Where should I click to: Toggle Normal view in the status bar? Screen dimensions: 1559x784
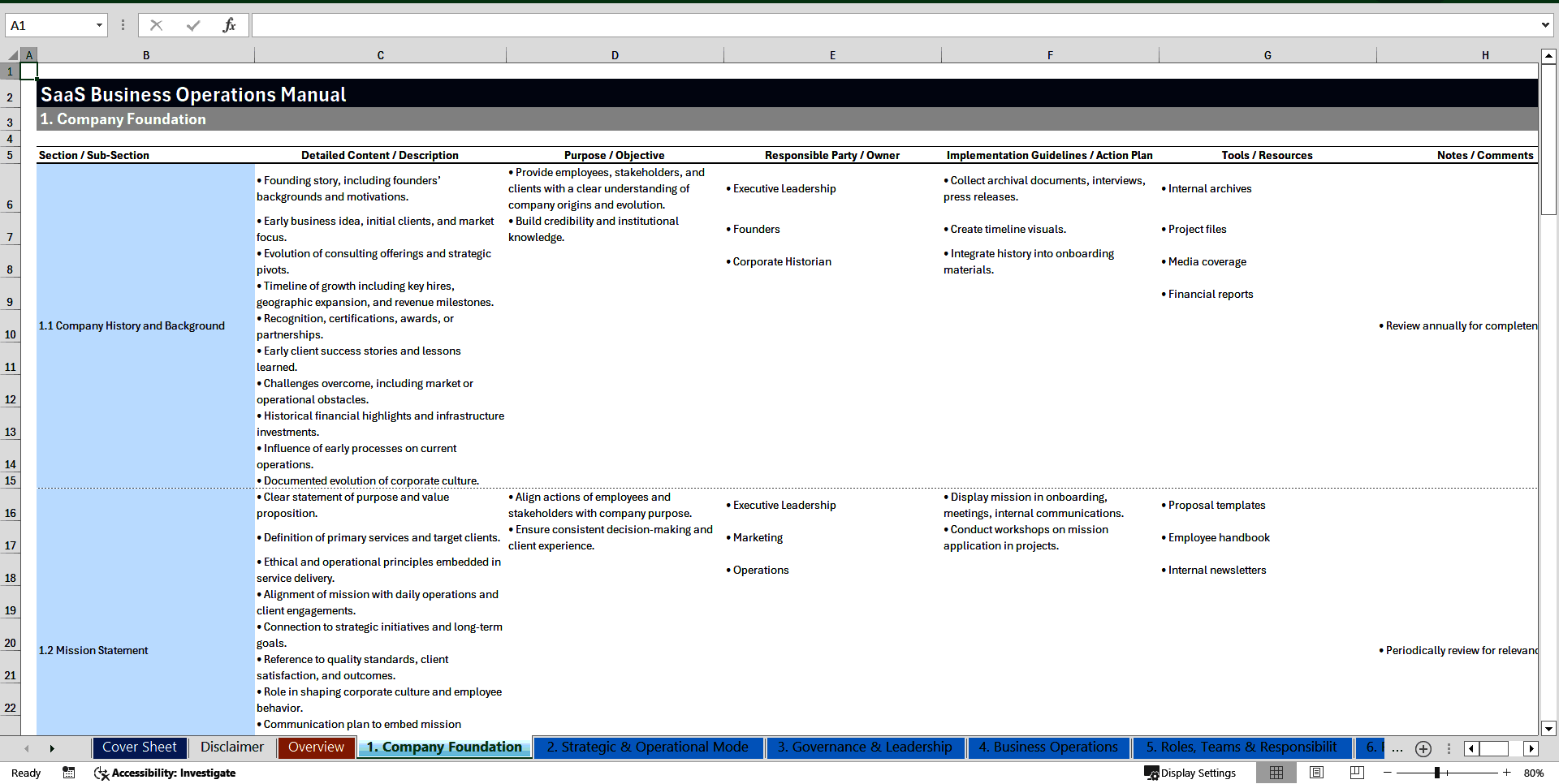pyautogui.click(x=1276, y=773)
